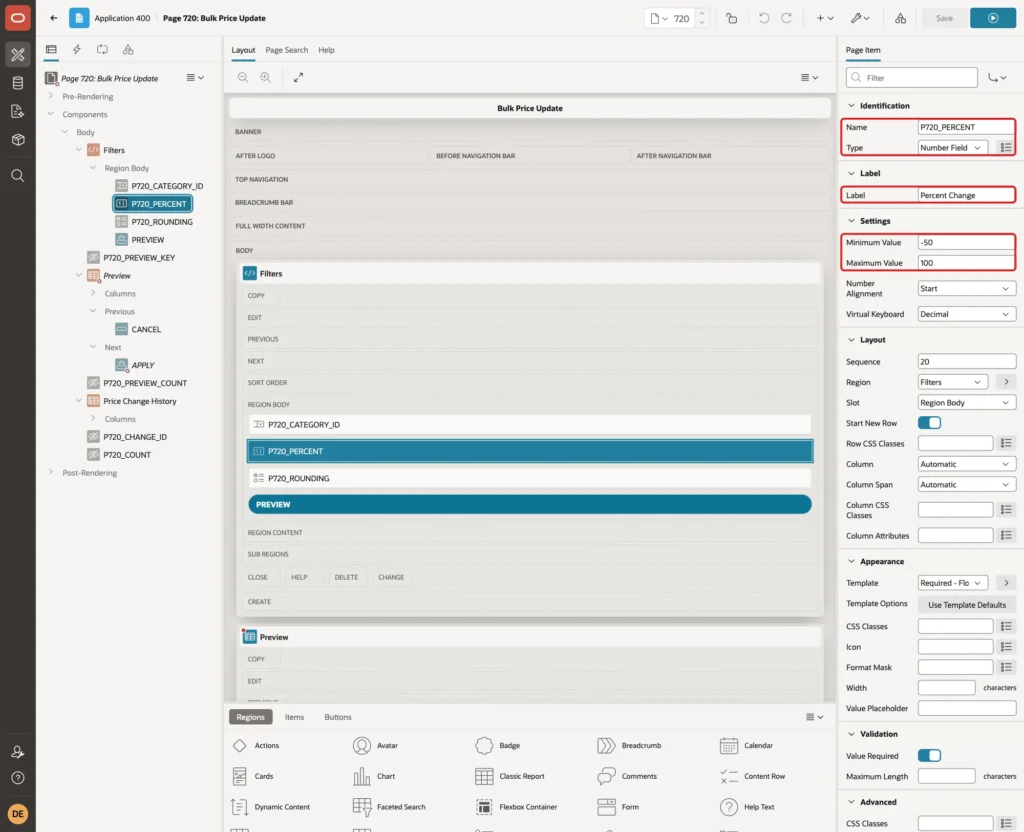Image resolution: width=1024 pixels, height=832 pixels.
Task: Switch to Page Shared Components tab icon
Action: (x=128, y=50)
